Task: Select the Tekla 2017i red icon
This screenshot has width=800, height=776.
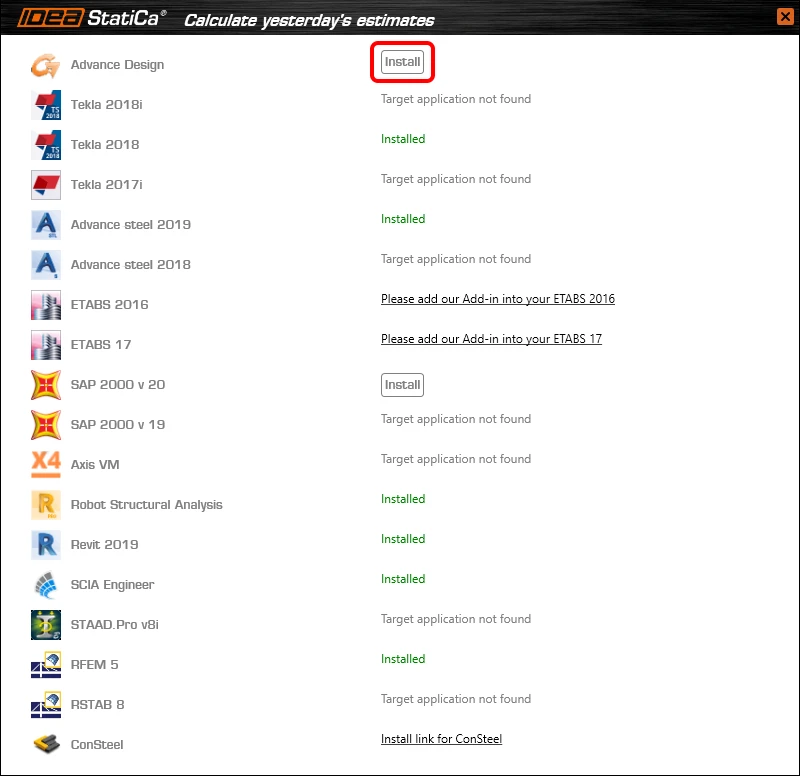Action: [x=45, y=185]
